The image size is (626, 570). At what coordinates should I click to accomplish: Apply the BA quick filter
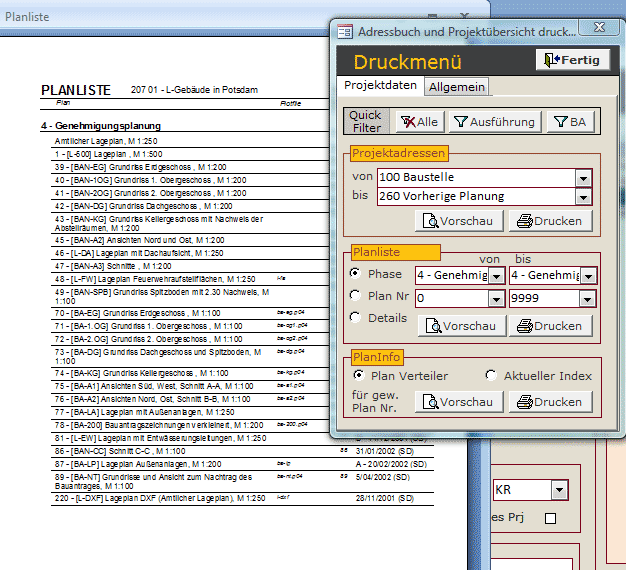(571, 122)
